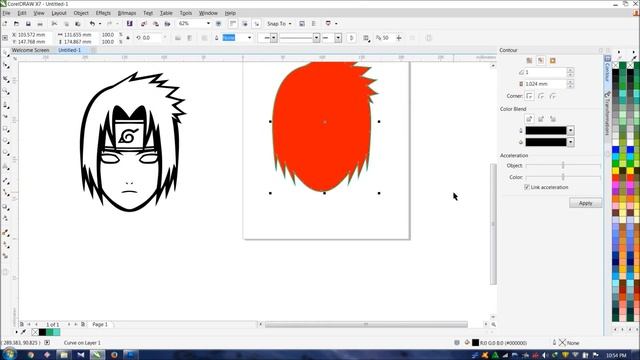Open the contour outline color dropdown
640x360 pixels.
(x=571, y=131)
